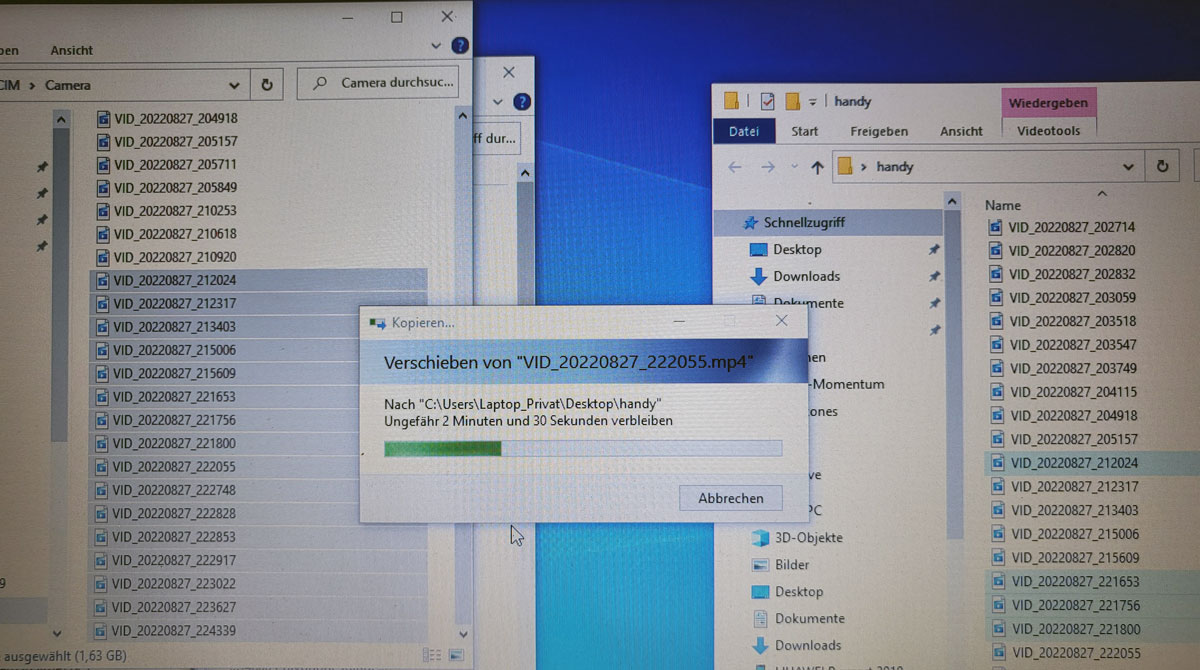Click back arrow in handy window
This screenshot has width=1200, height=670.
pos(735,167)
